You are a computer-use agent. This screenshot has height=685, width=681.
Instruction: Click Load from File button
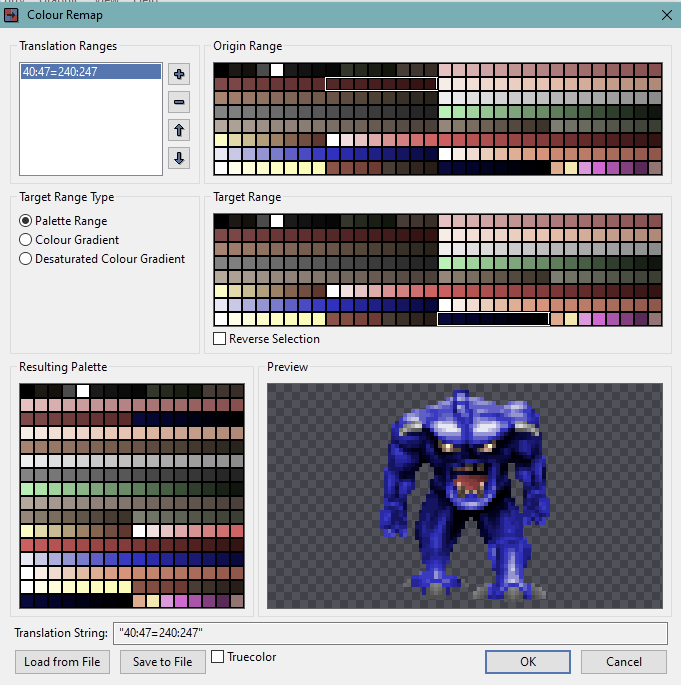point(62,662)
